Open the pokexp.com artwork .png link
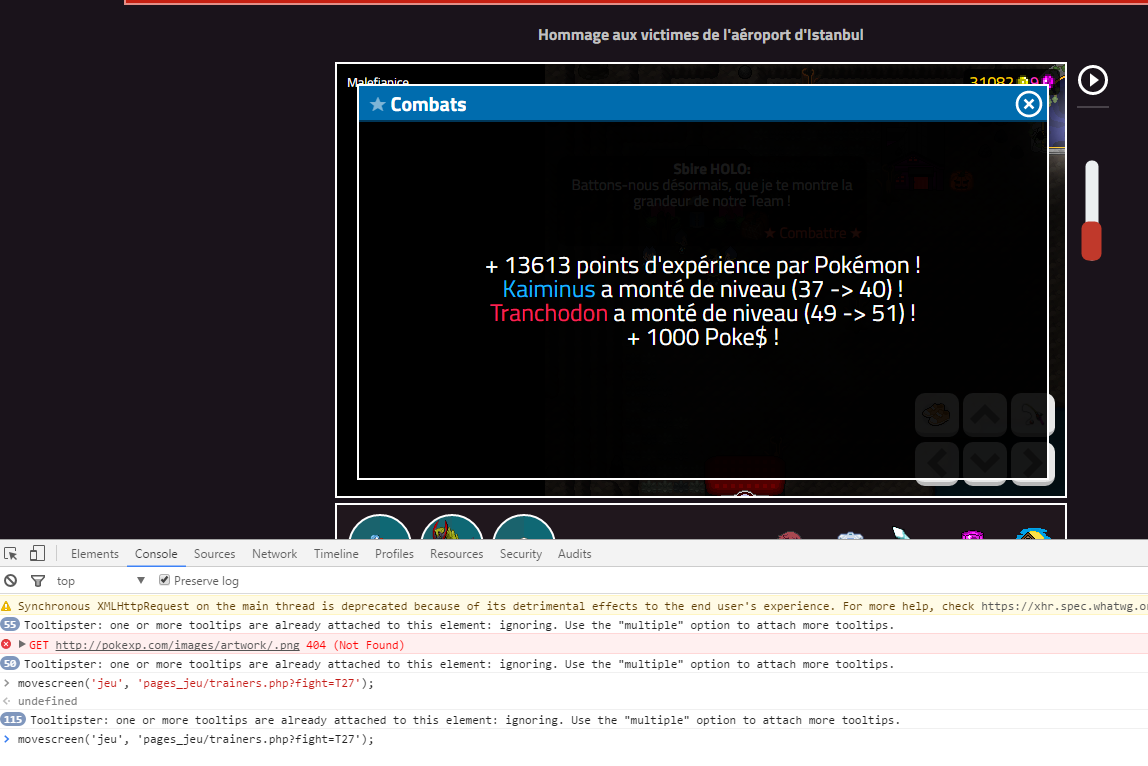Screen dimensions: 1148x766 pos(177,645)
